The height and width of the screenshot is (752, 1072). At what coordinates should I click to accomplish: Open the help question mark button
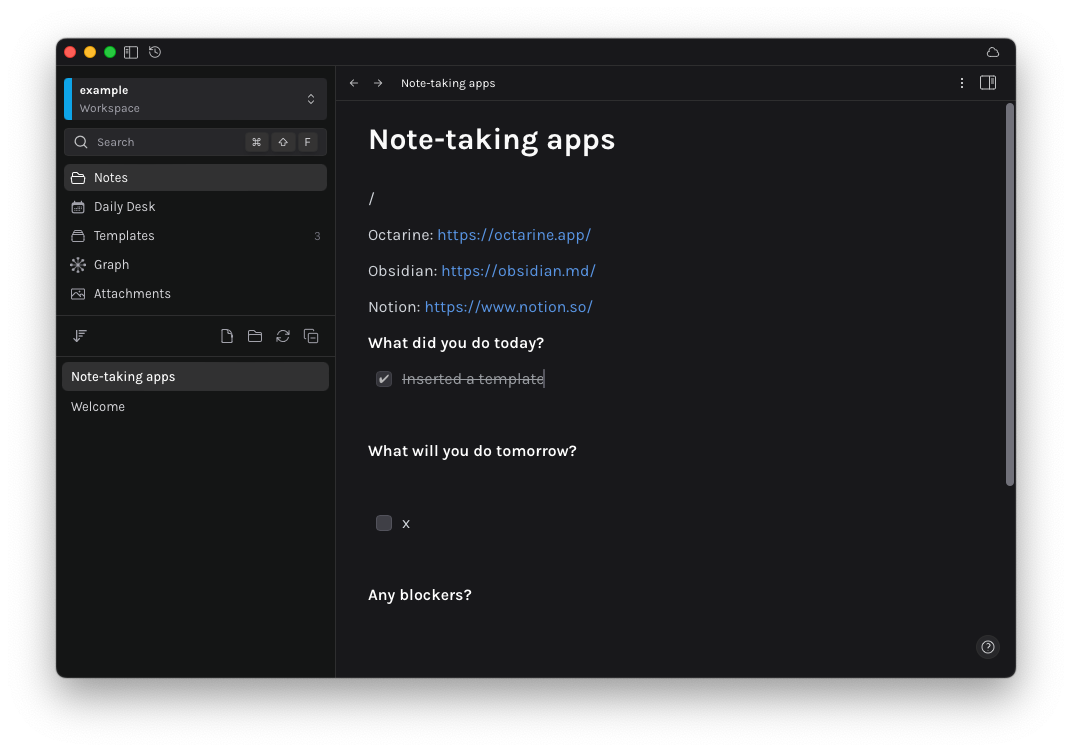pyautogui.click(x=988, y=647)
